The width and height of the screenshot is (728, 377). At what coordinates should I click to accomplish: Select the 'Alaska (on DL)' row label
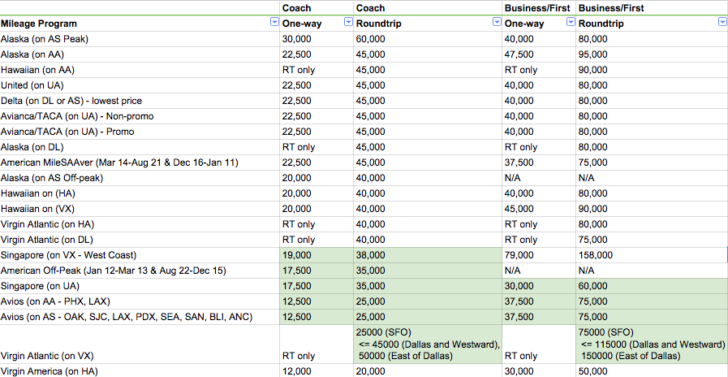pyautogui.click(x=140, y=147)
